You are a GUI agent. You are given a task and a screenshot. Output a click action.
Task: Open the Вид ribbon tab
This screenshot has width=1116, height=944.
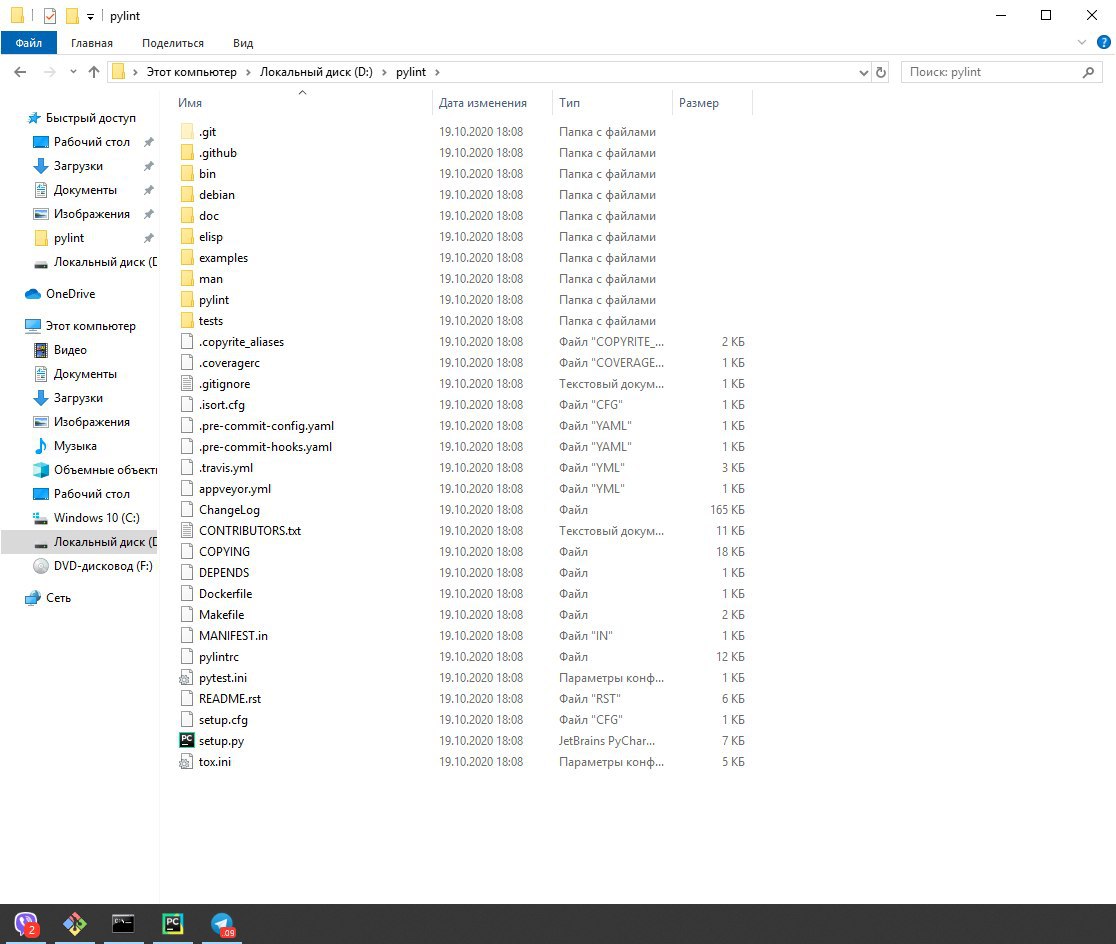coord(243,43)
